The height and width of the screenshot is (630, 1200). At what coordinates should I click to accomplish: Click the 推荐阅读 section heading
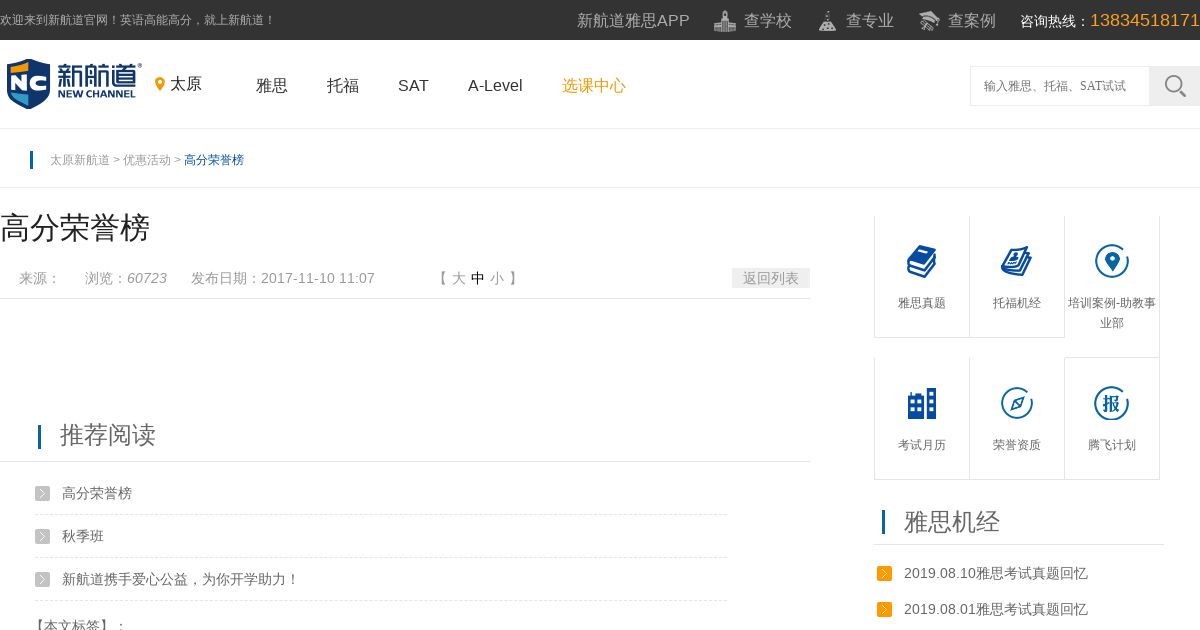(x=108, y=435)
